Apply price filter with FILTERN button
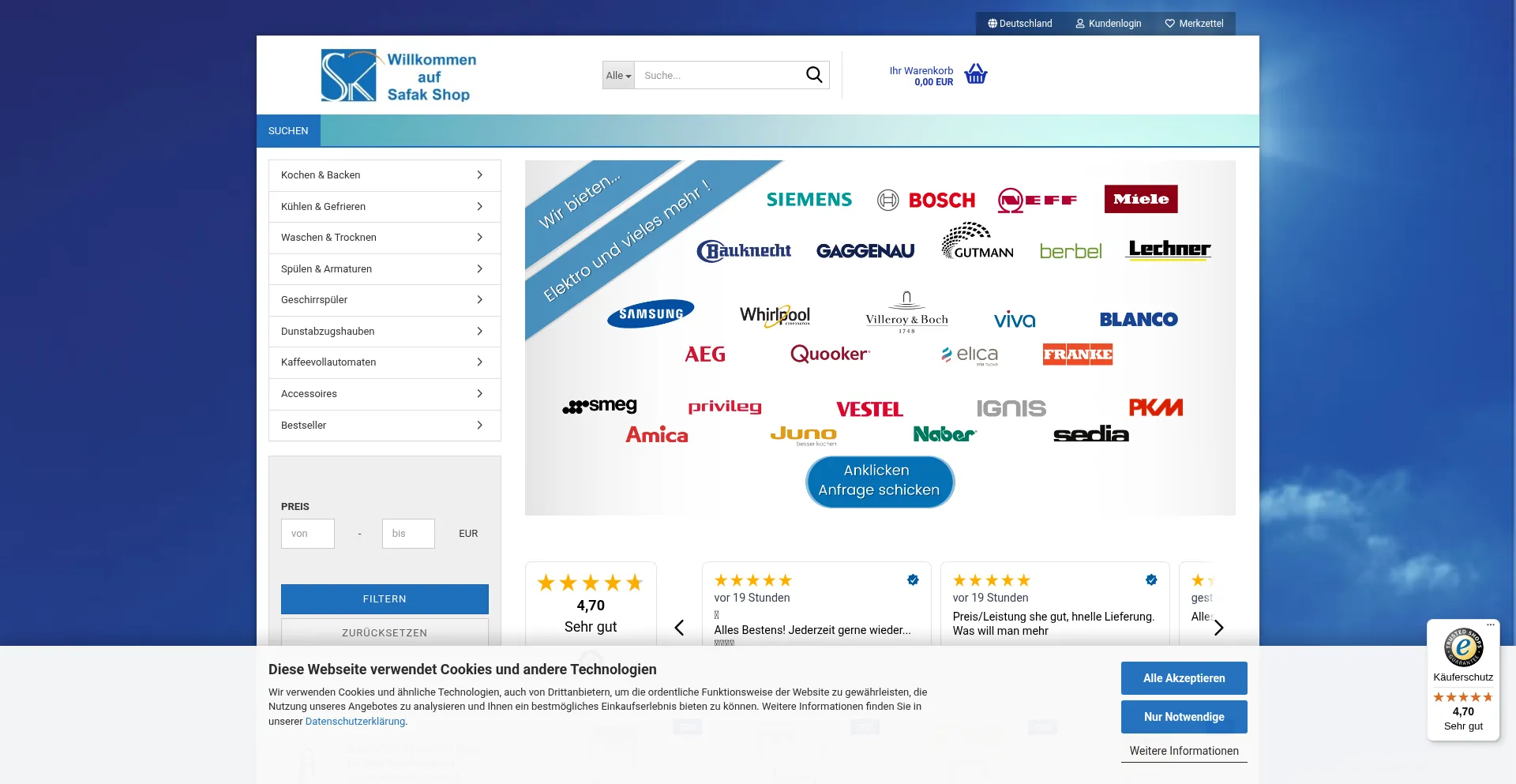This screenshot has width=1516, height=784. coord(385,599)
